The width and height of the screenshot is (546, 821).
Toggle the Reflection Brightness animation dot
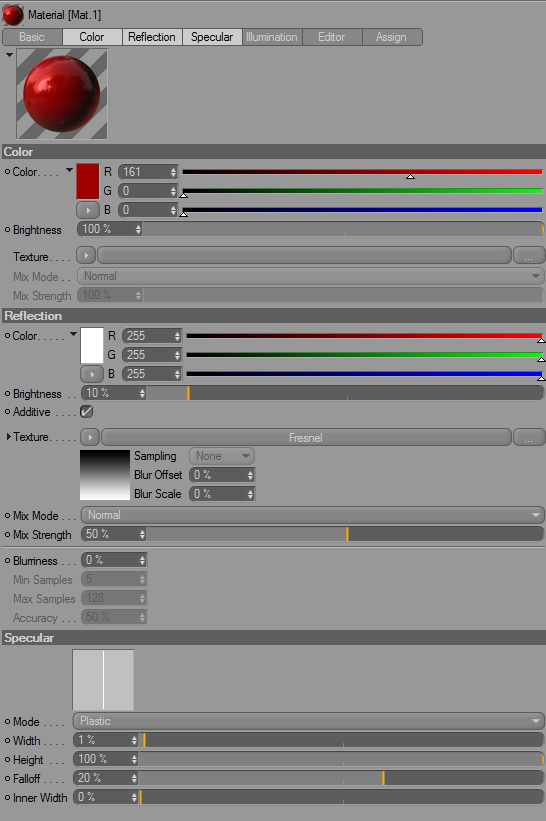7,393
